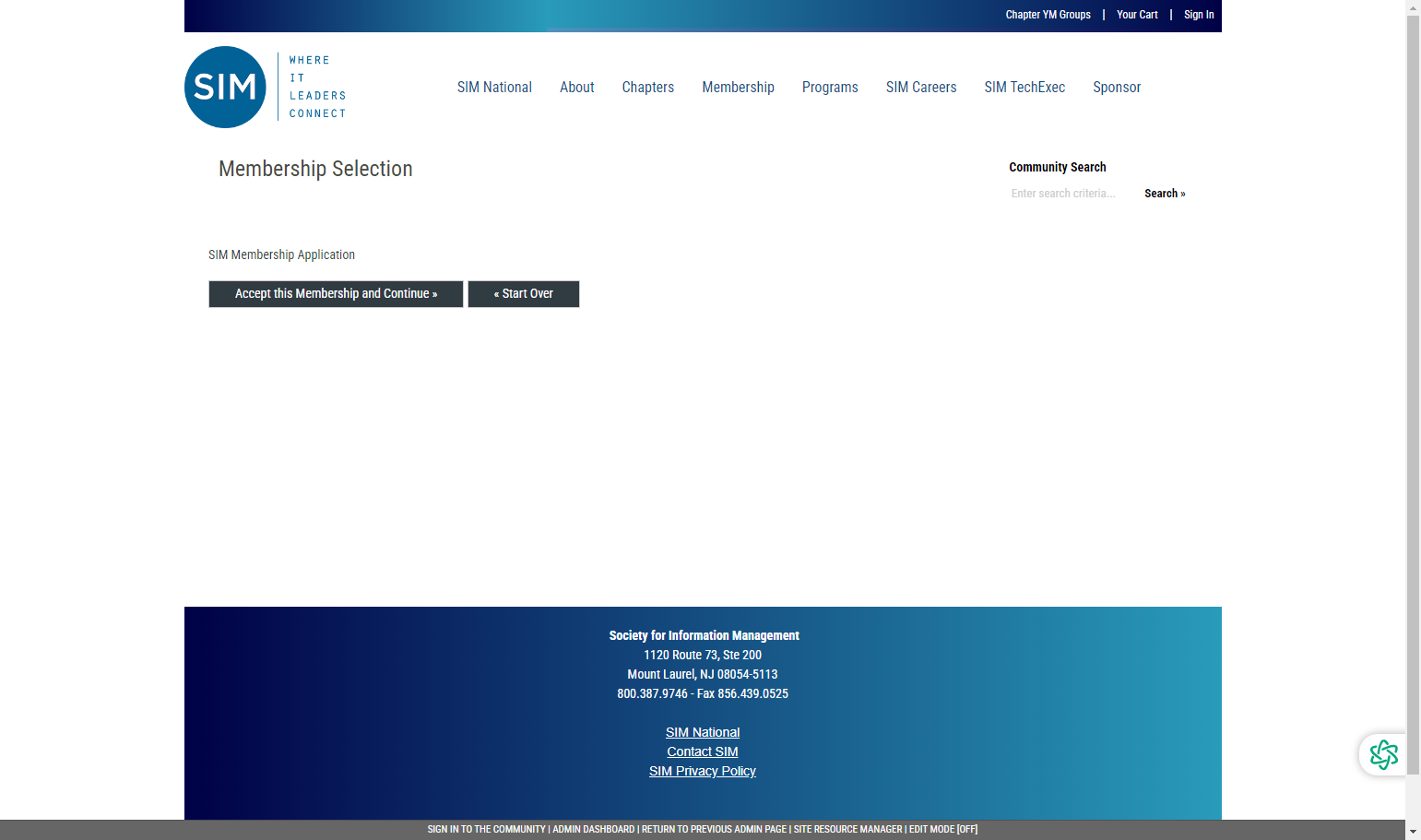Screen dimensions: 1421x840
Task: Click the Community Search label
Action: 1057,167
